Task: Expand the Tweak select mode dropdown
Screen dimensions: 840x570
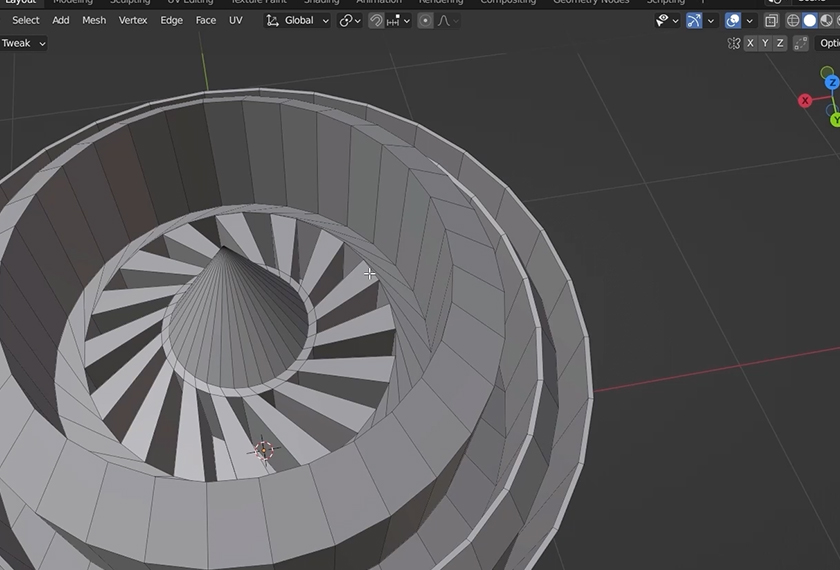Action: tap(24, 43)
